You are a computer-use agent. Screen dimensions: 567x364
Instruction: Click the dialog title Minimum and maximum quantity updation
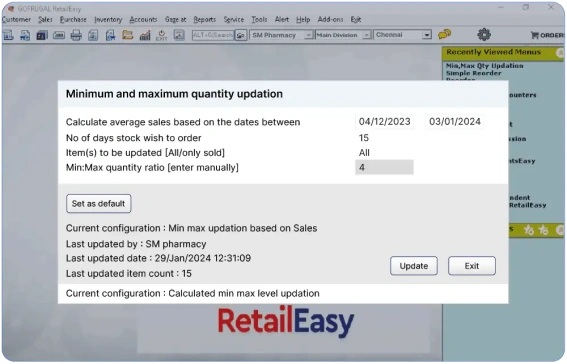point(174,94)
